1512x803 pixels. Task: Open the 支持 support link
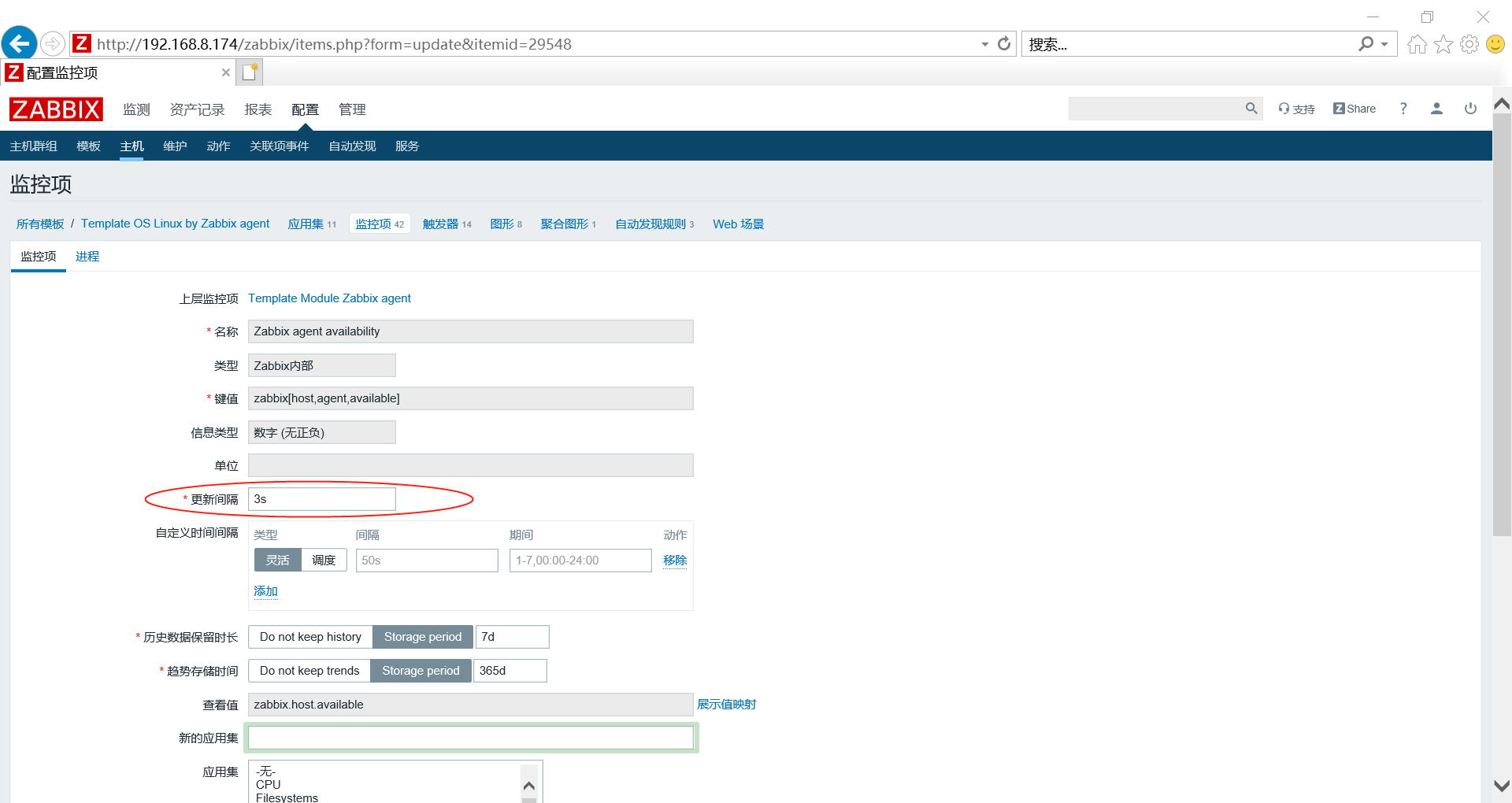1296,109
